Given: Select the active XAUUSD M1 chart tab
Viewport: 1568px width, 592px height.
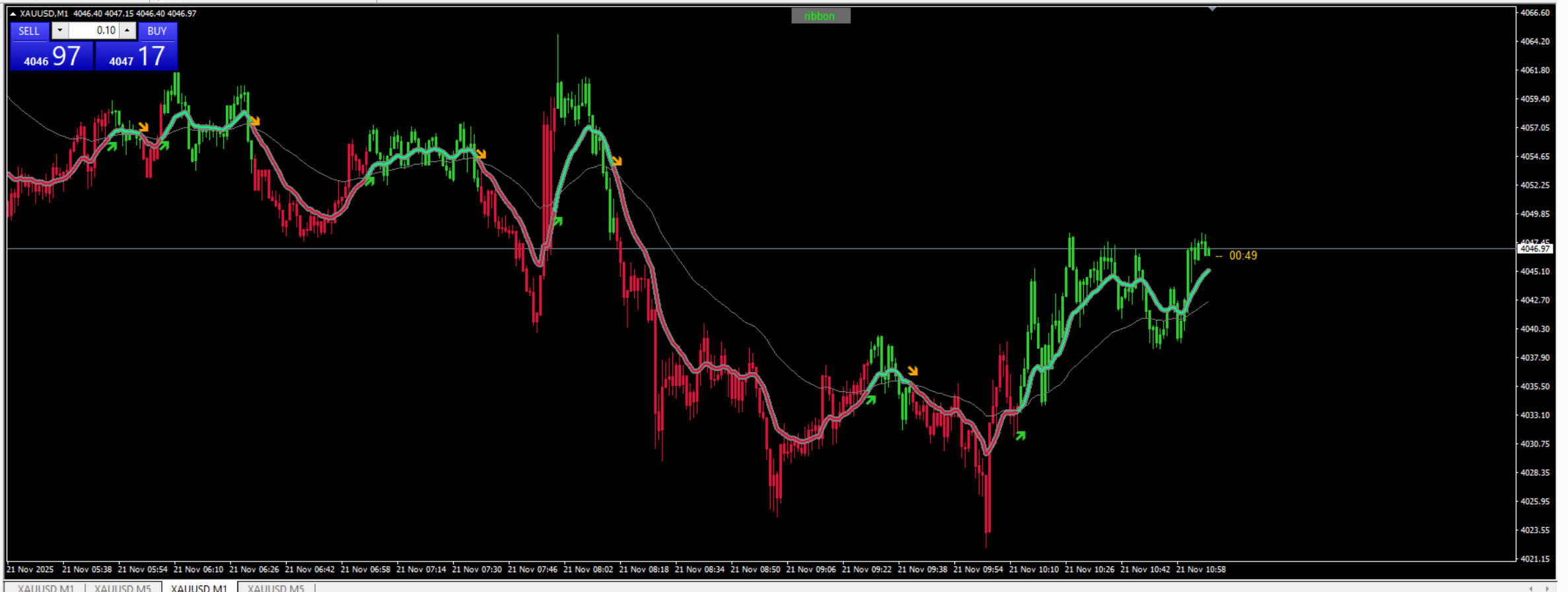Looking at the screenshot, I should tap(199, 587).
